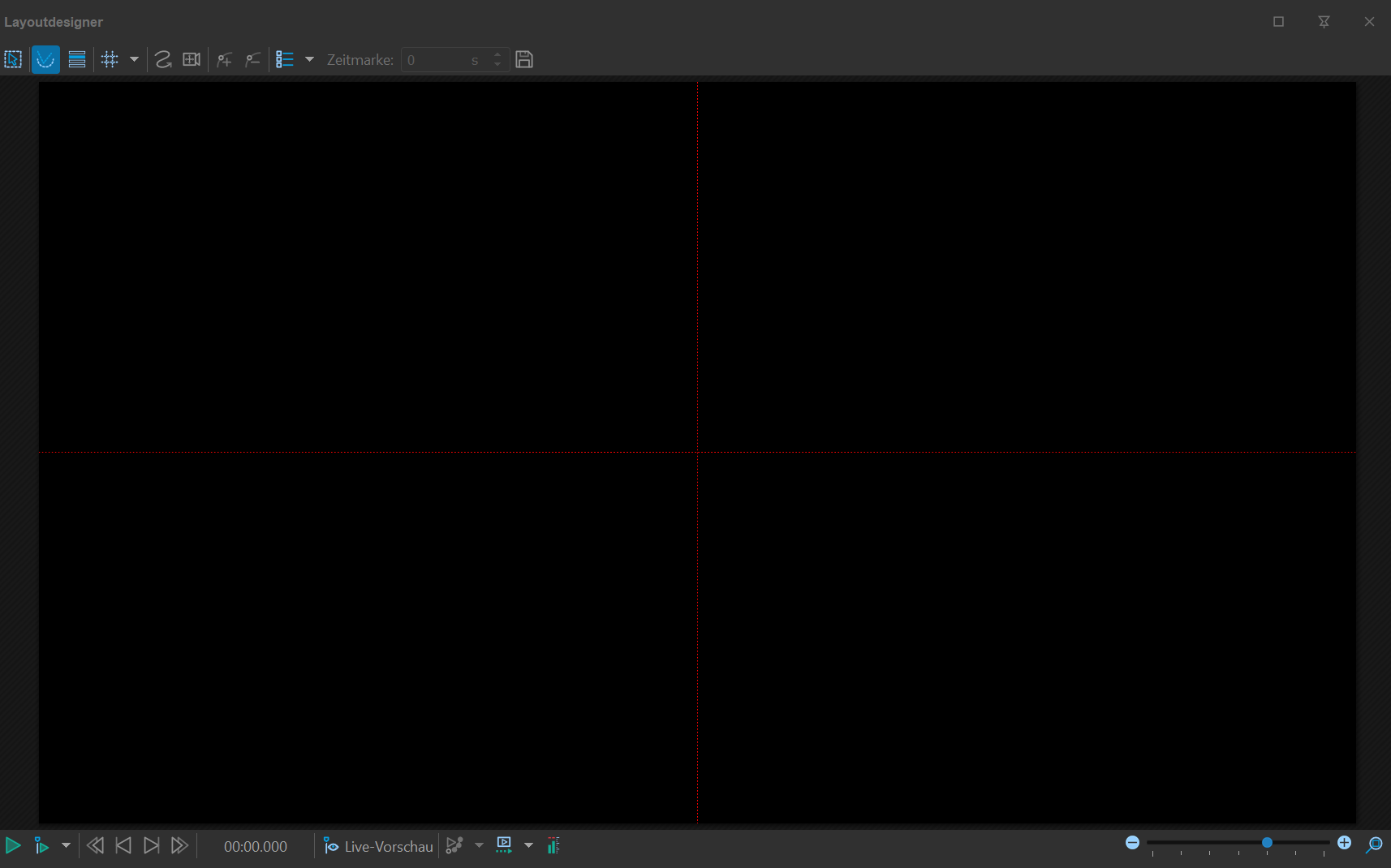
Task: Zoom in with the plus circle button
Action: 1345,843
